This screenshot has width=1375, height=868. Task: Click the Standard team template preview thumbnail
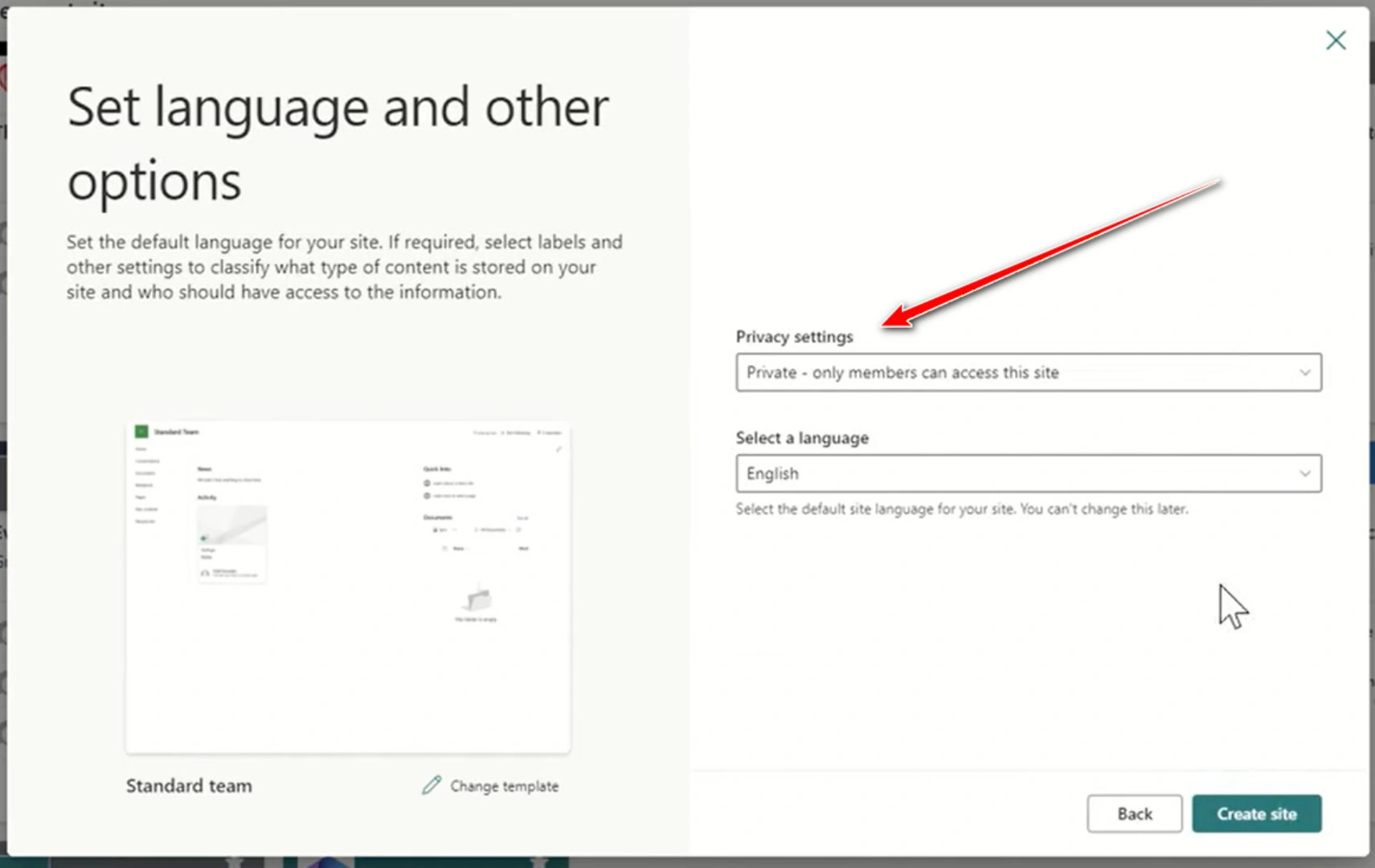point(348,587)
